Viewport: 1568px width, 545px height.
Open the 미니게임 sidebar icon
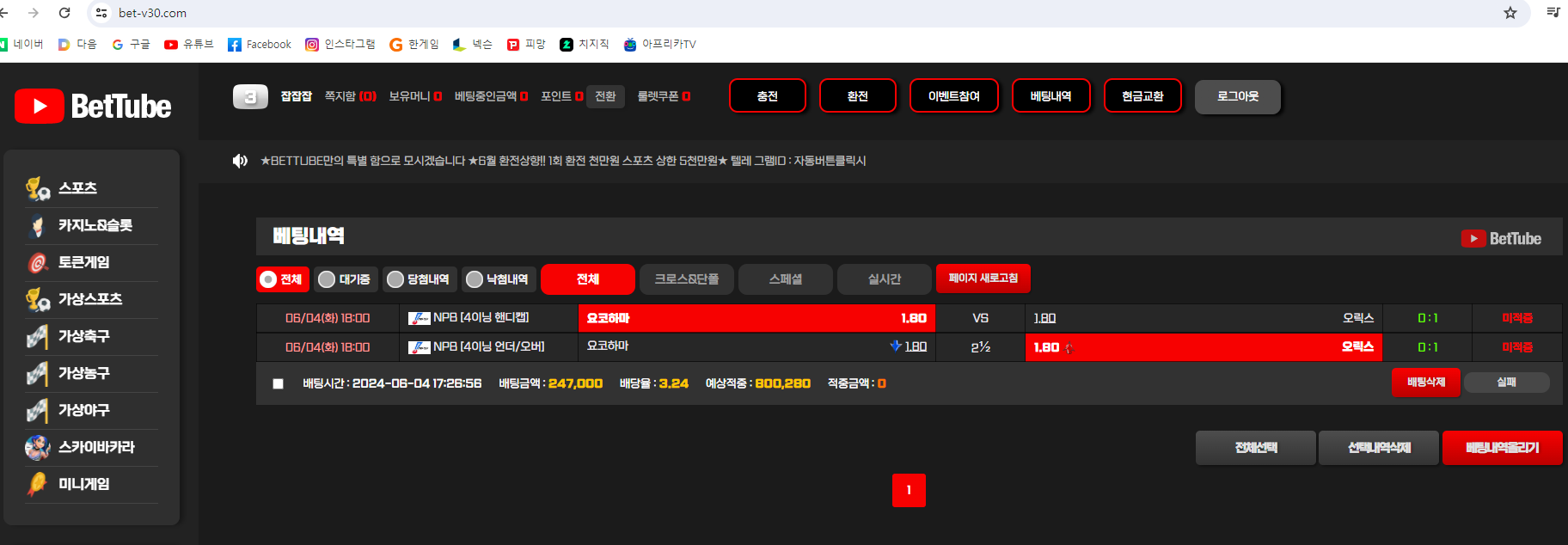[38, 485]
